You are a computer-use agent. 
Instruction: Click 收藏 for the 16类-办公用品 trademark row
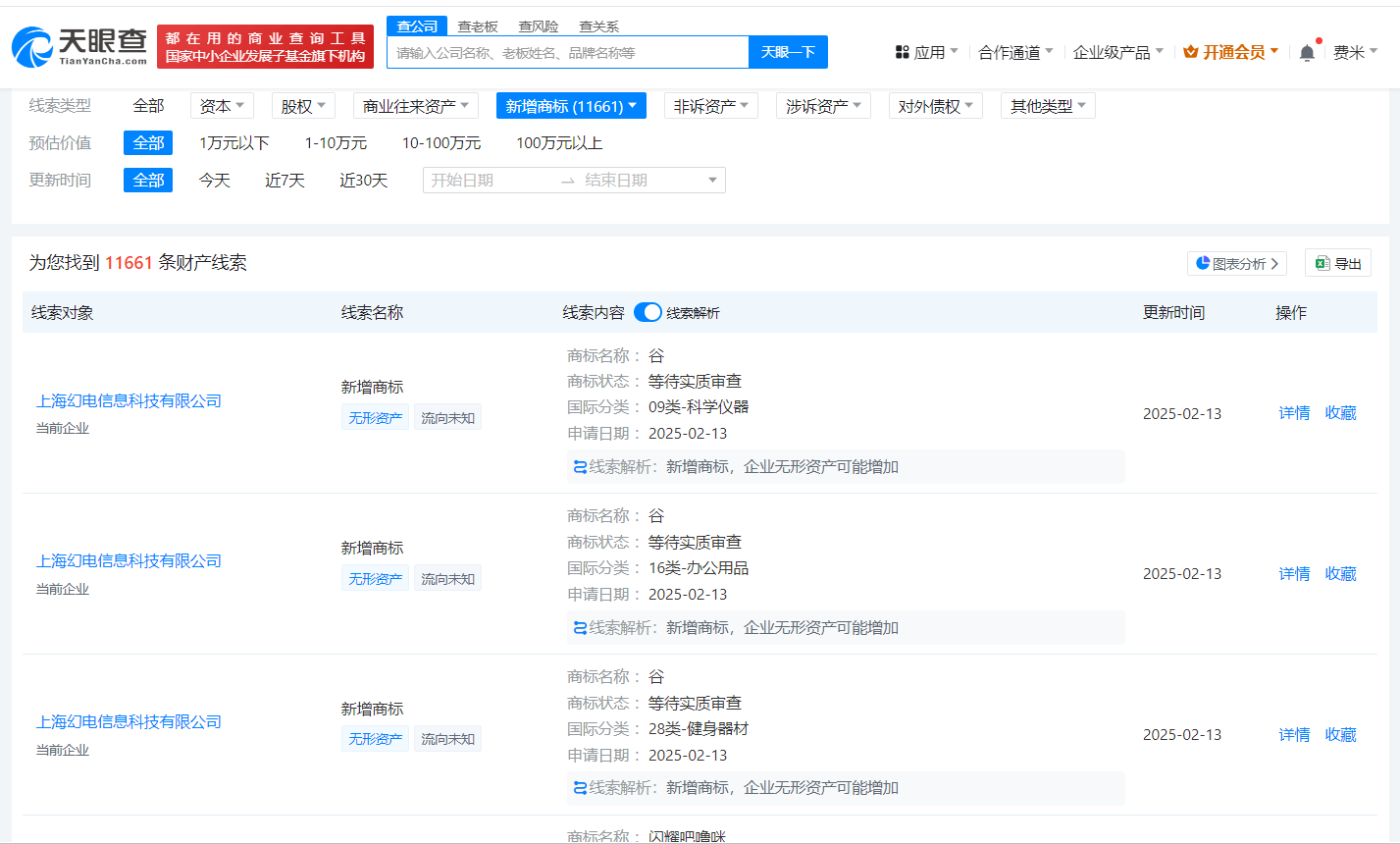(1340, 574)
